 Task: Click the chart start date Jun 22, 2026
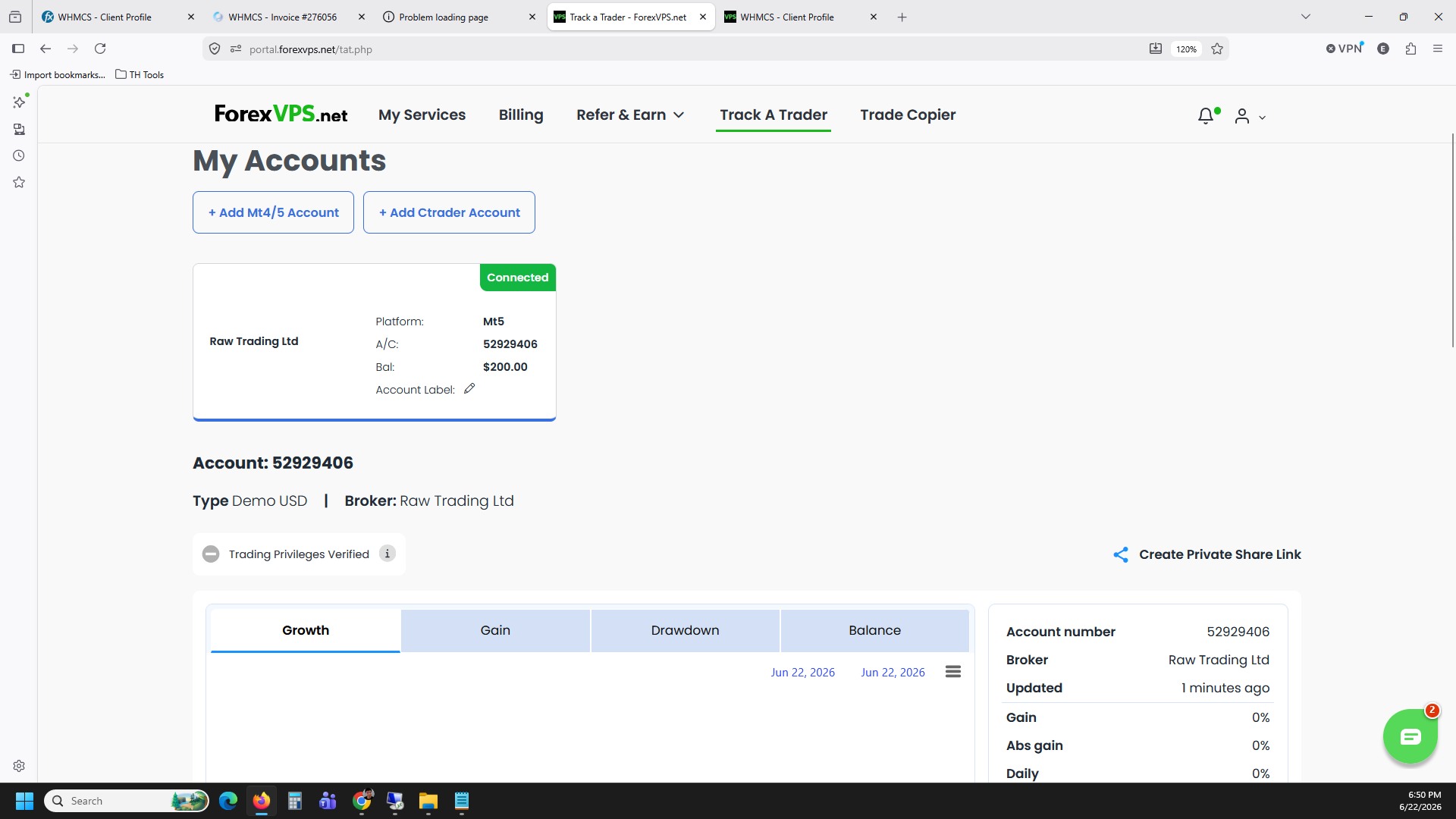point(802,673)
